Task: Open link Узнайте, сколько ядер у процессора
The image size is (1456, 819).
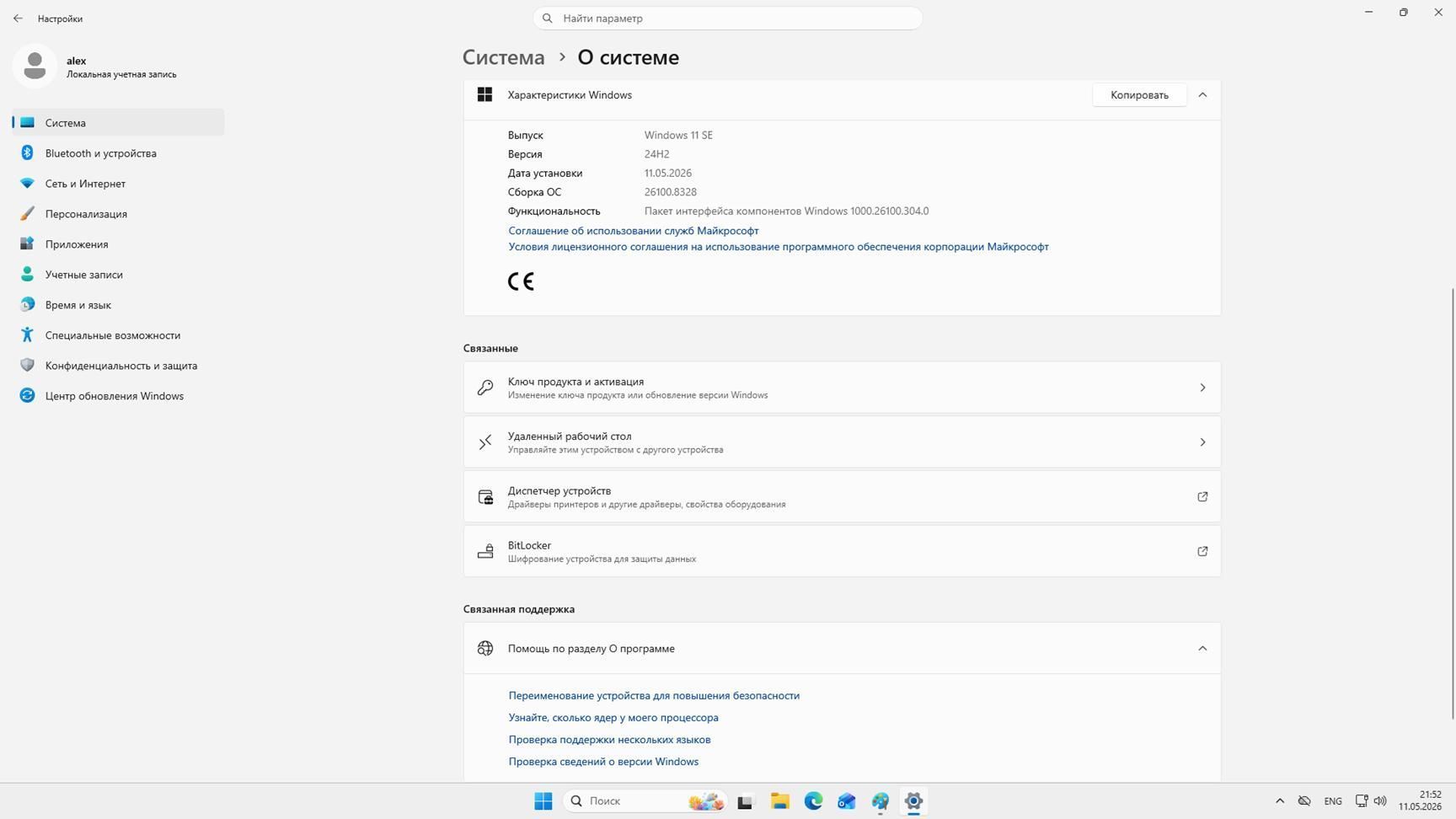Action: (x=613, y=718)
